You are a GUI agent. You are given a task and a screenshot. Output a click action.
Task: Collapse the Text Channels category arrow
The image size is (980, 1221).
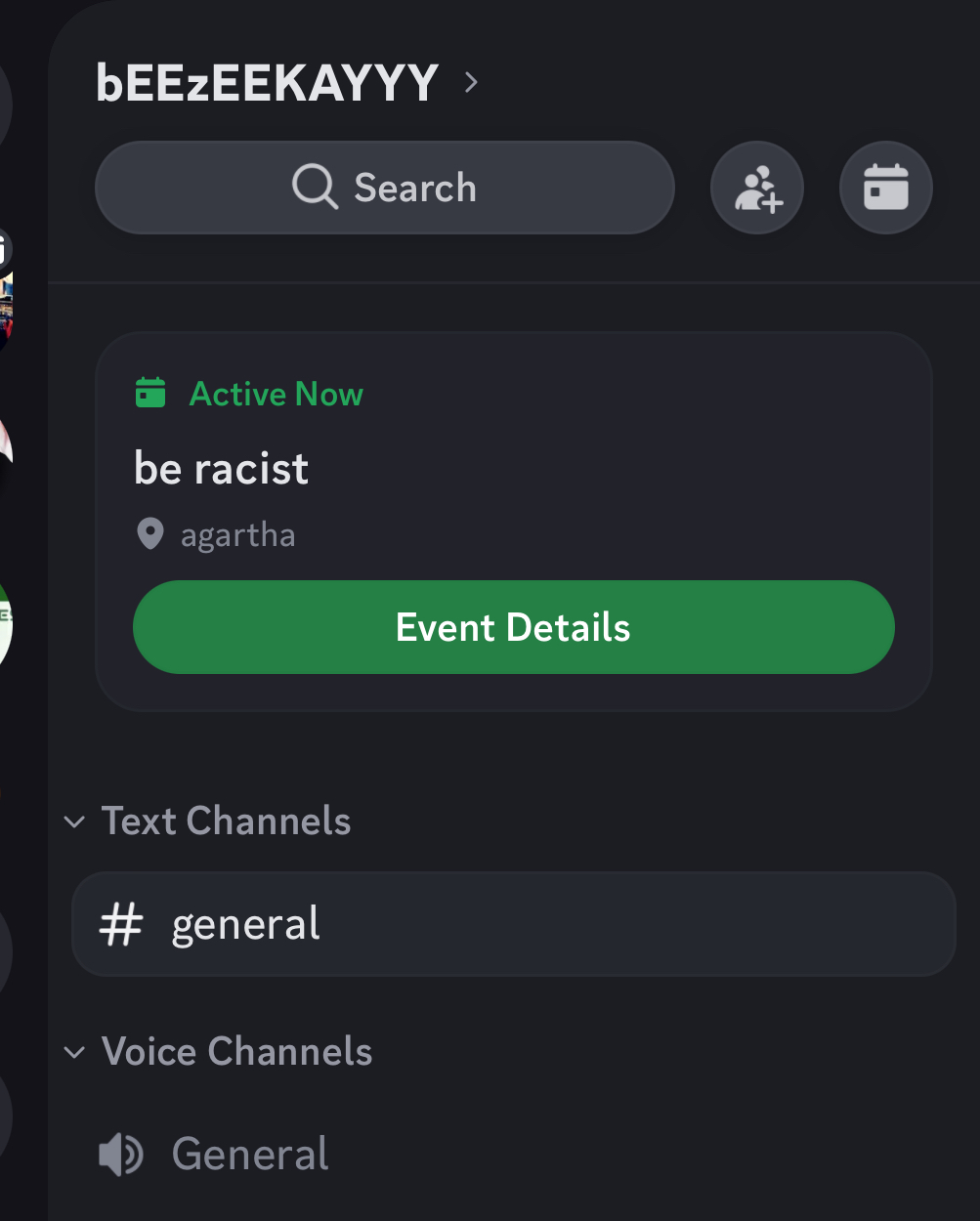click(74, 821)
